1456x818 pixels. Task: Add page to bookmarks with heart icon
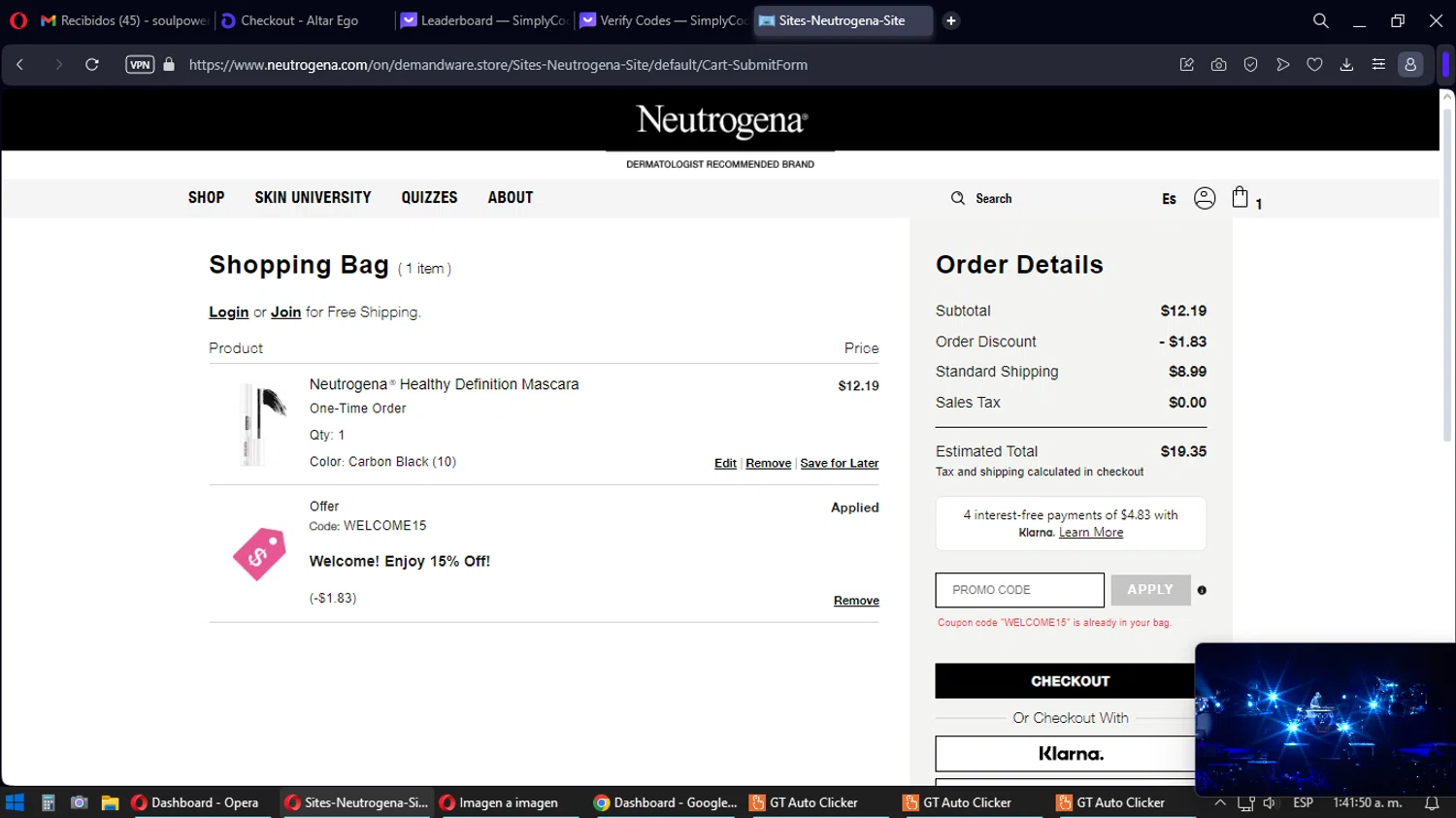1314,65
